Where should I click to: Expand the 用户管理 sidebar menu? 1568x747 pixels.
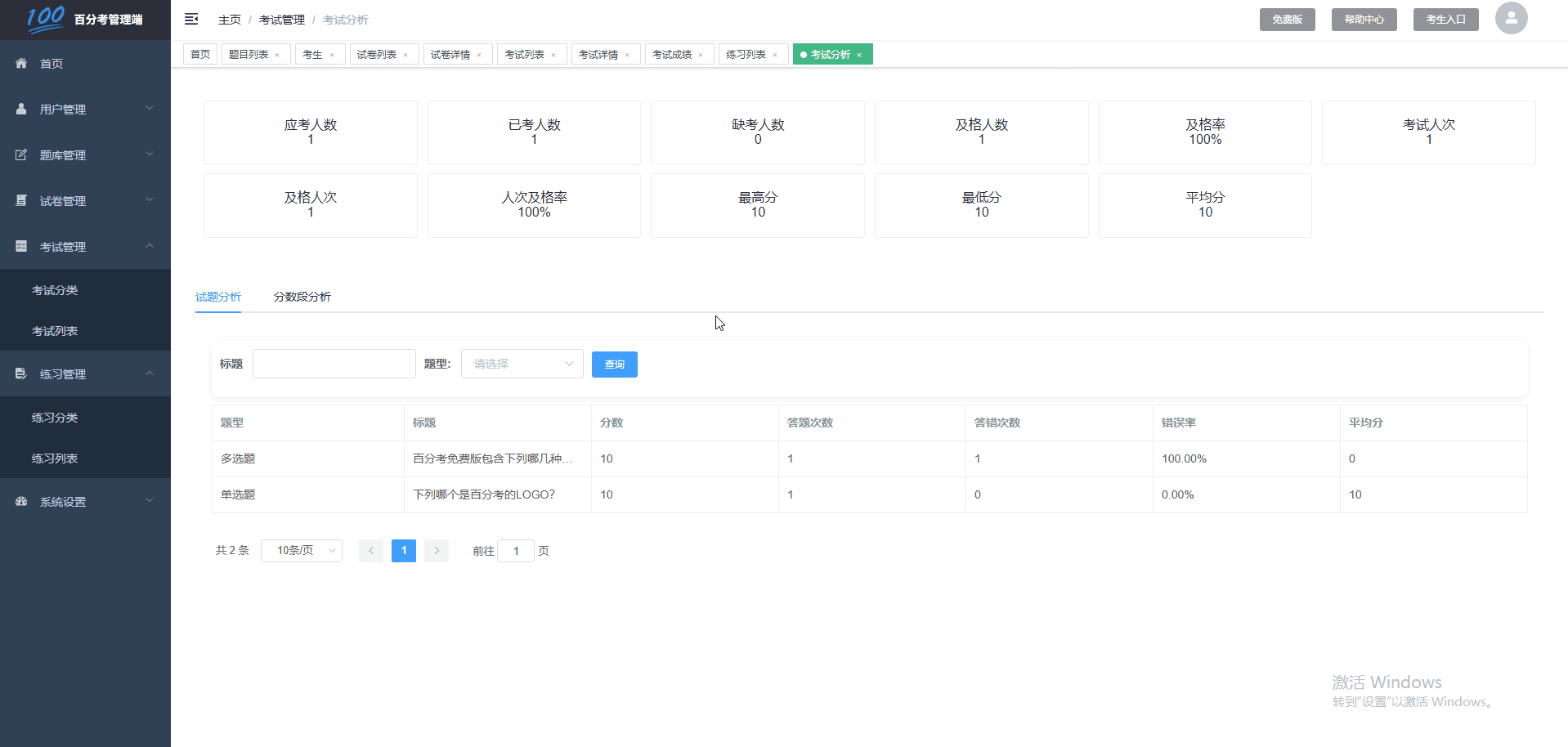[x=85, y=109]
